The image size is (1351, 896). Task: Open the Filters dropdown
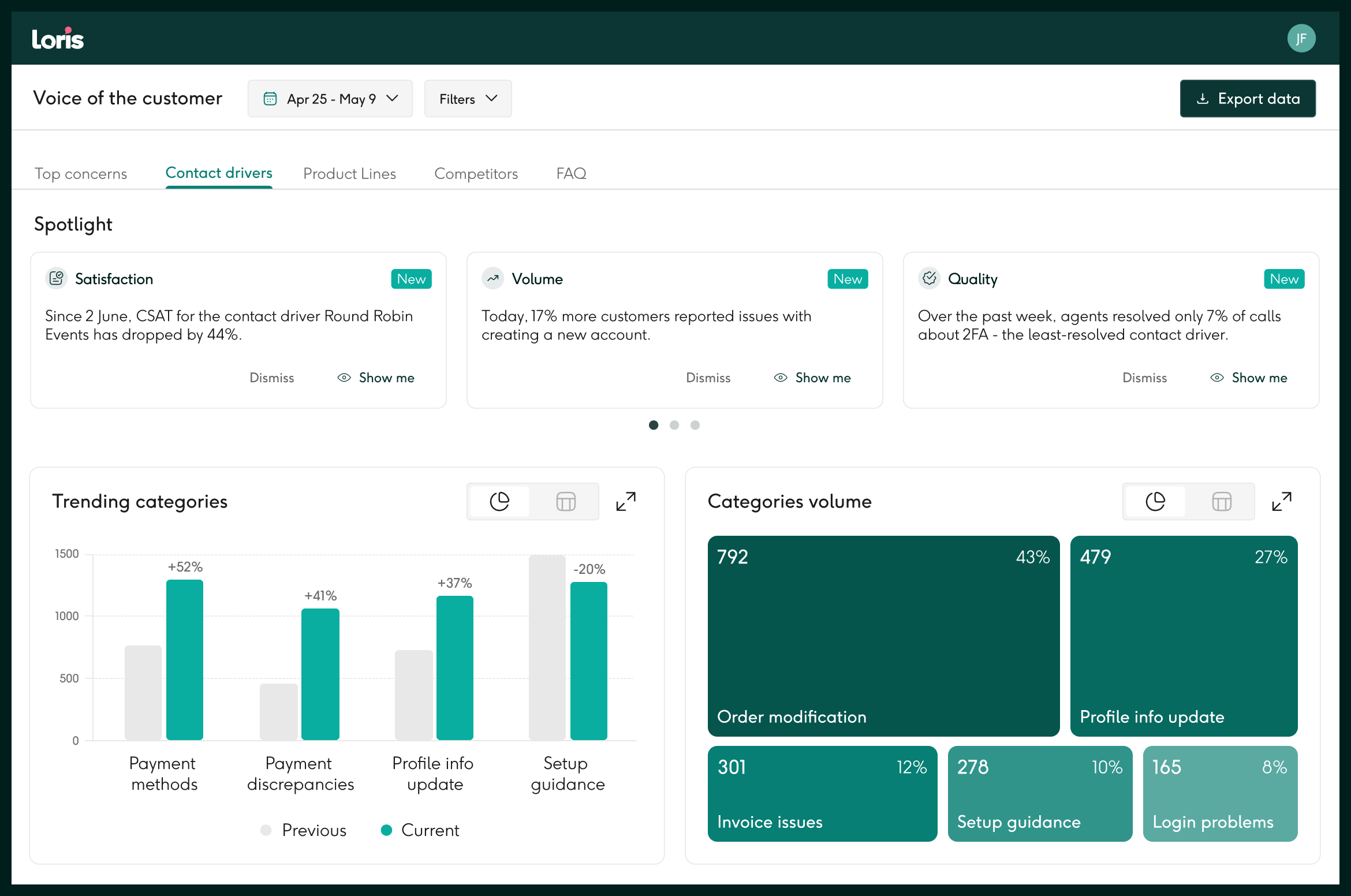point(468,98)
